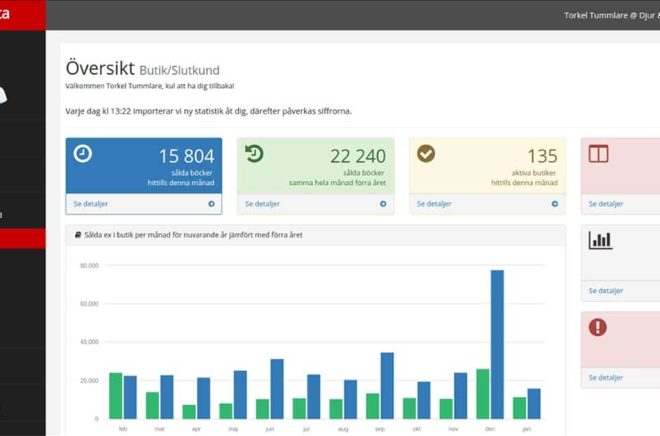Image resolution: width=660 pixels, height=436 pixels.
Task: Click the history icon on 22 240 card
Action: coord(254,154)
